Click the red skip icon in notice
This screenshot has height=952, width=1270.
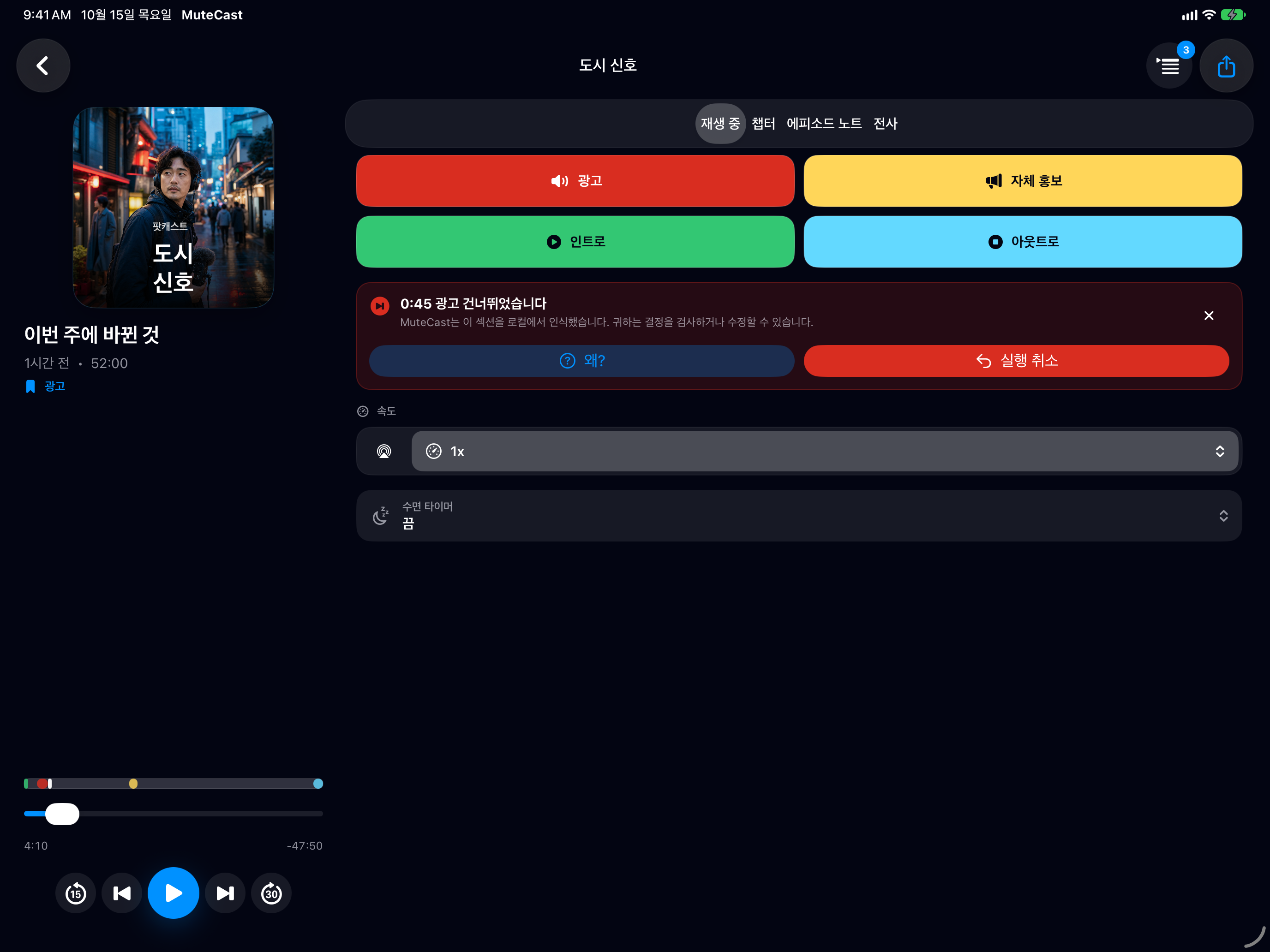380,306
